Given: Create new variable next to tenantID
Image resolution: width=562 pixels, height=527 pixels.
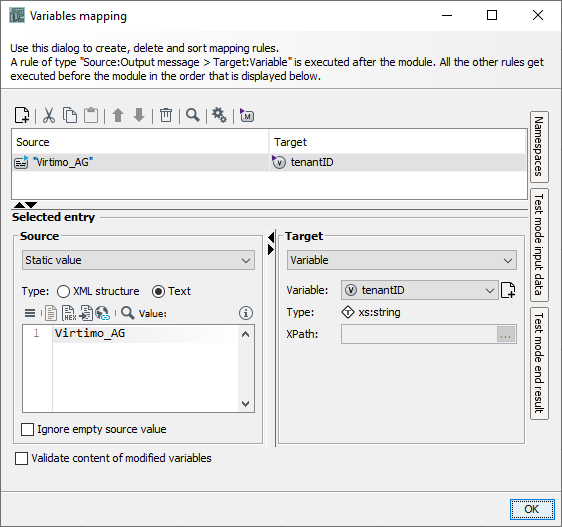Looking at the screenshot, I should click(x=508, y=290).
